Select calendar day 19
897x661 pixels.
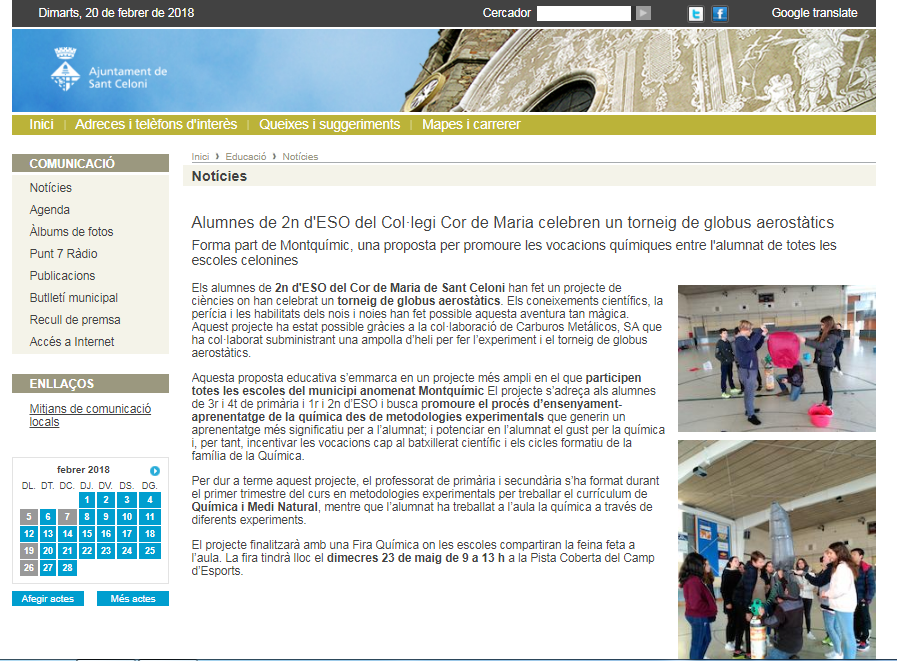coord(29,551)
